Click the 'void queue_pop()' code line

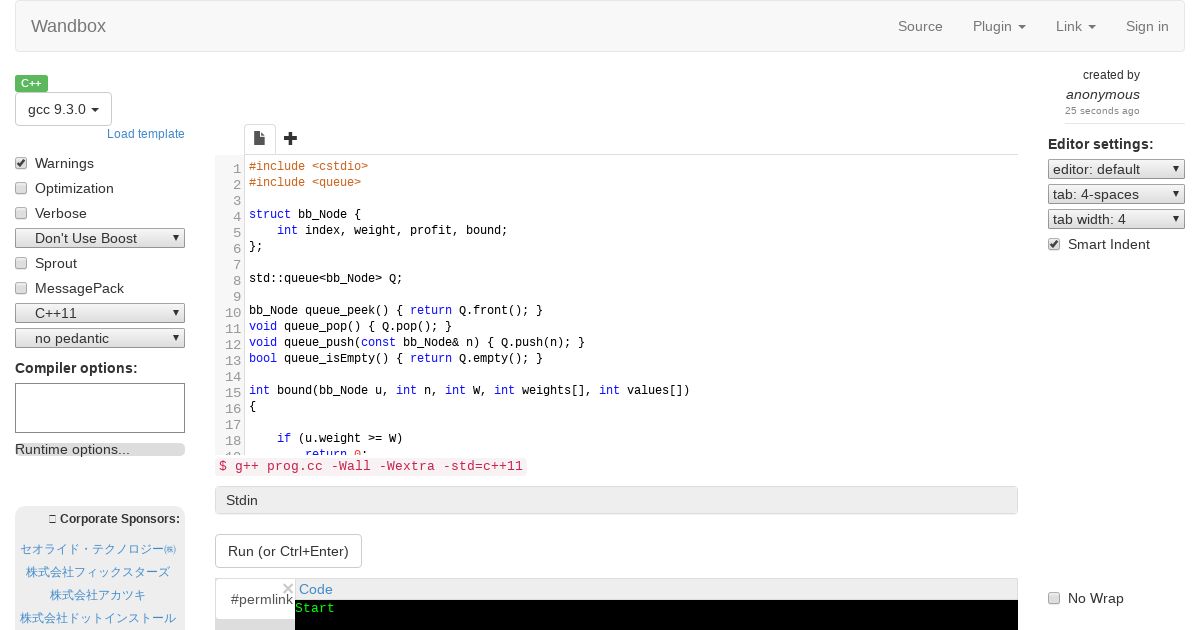(x=350, y=326)
